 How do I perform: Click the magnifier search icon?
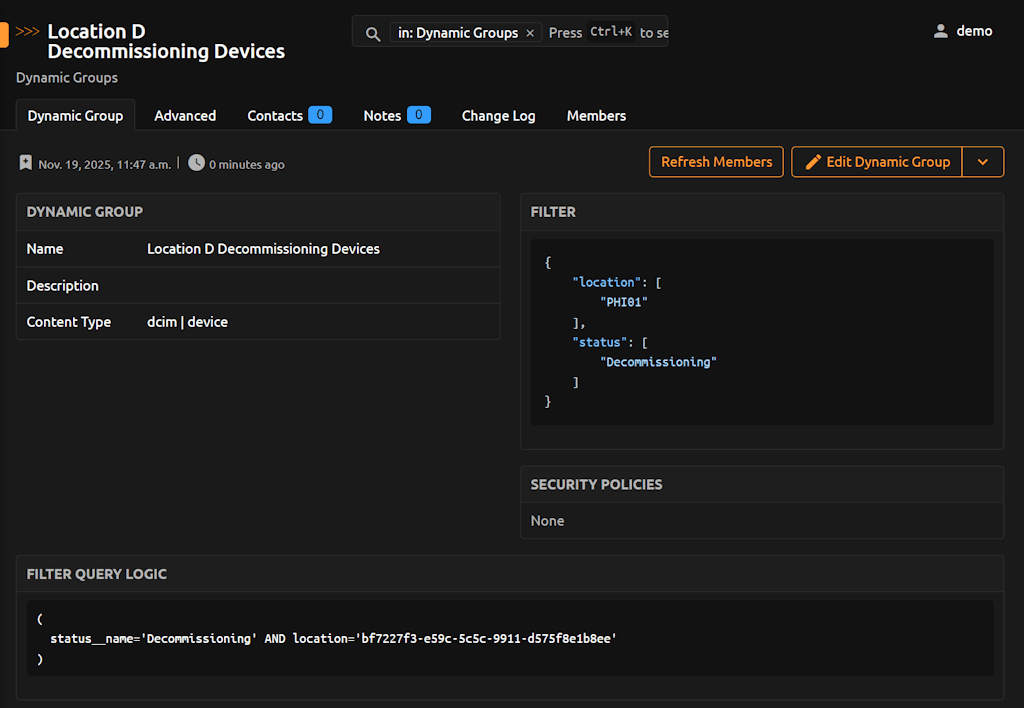pos(373,33)
